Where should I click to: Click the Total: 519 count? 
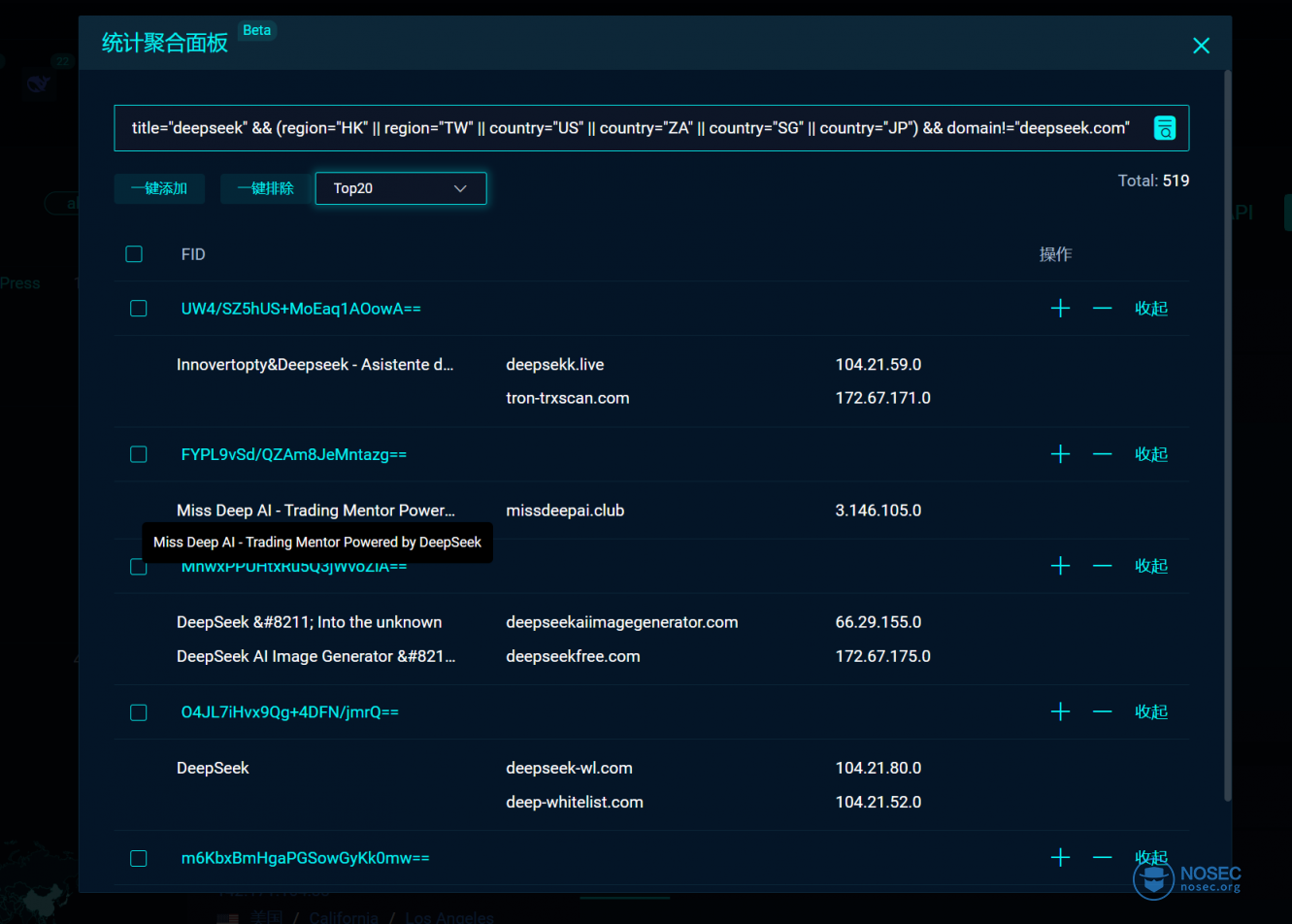[x=1153, y=181]
